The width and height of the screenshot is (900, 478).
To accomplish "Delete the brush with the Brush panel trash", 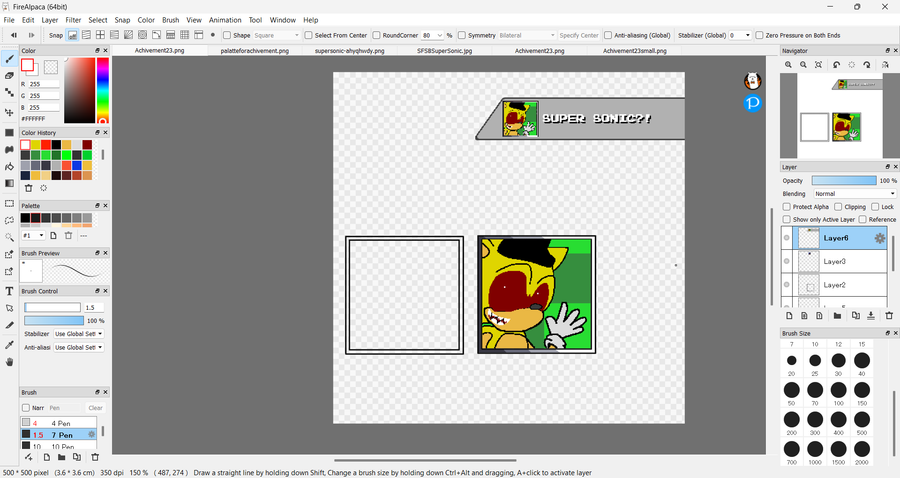I will pyautogui.click(x=95, y=457).
